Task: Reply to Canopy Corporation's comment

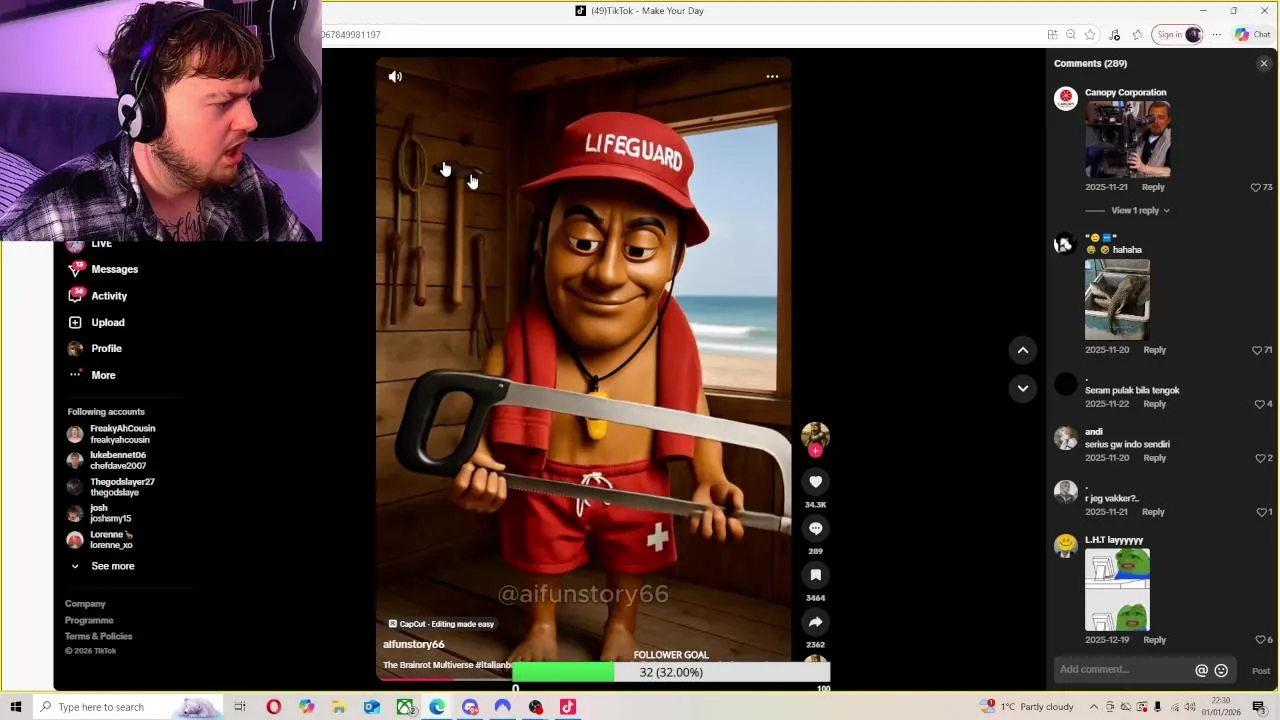Action: [x=1153, y=187]
